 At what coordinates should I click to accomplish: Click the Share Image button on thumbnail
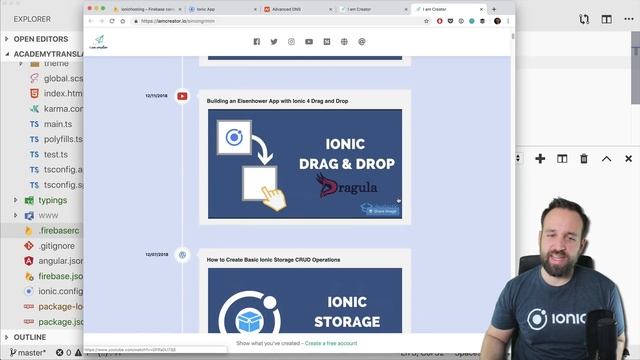click(x=382, y=211)
